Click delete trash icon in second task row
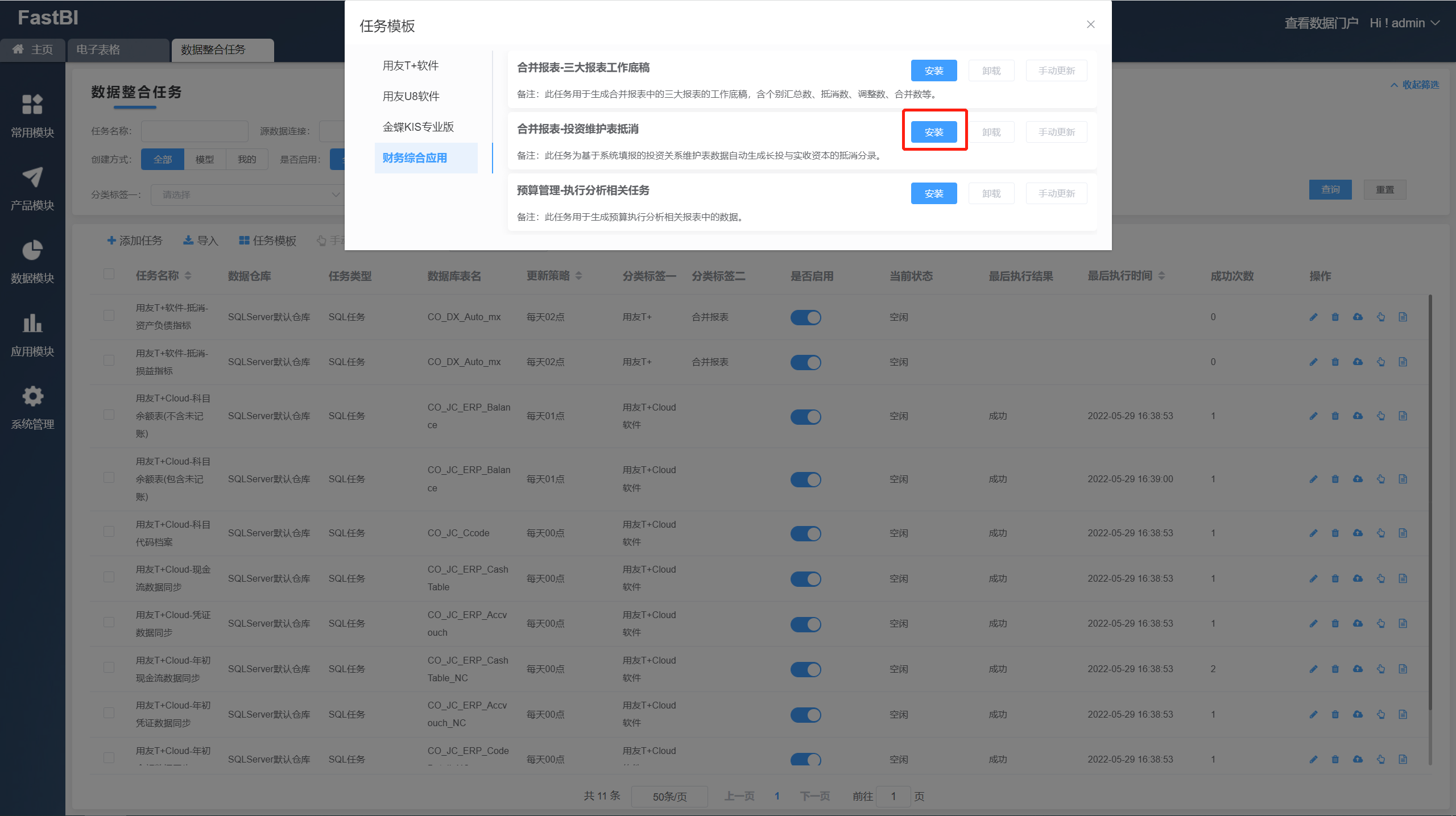1456x816 pixels. coord(1335,362)
